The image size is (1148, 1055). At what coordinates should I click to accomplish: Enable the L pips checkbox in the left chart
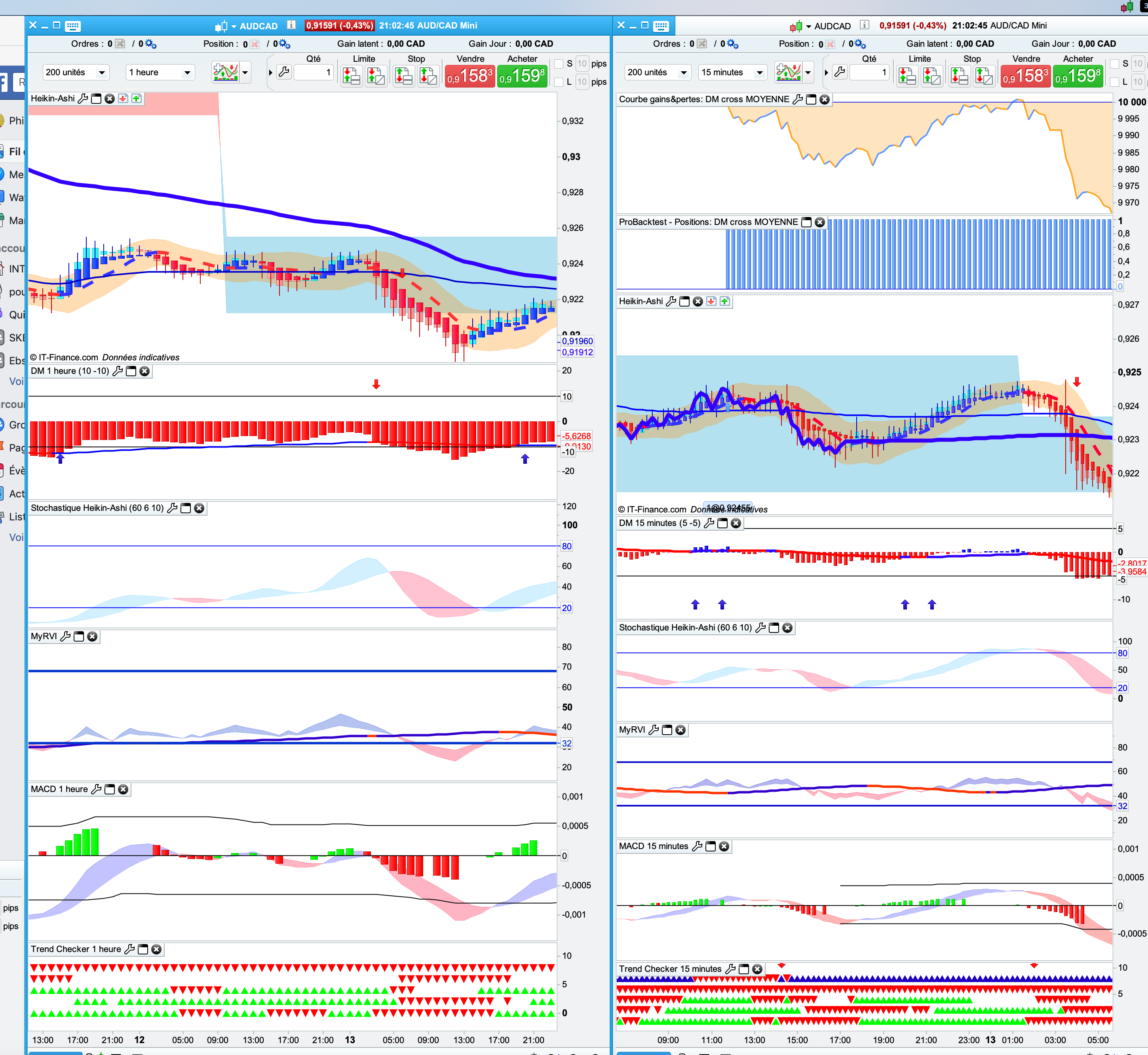click(559, 82)
